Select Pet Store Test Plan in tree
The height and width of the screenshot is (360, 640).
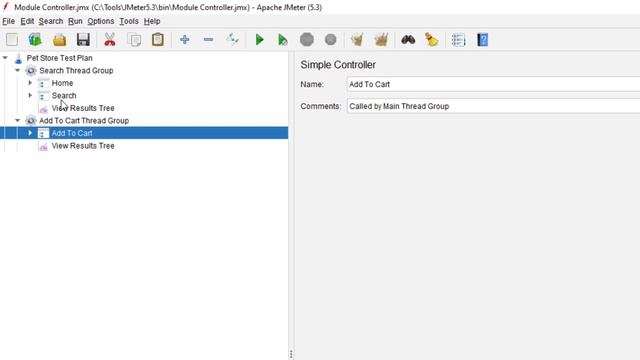[x=60, y=58]
